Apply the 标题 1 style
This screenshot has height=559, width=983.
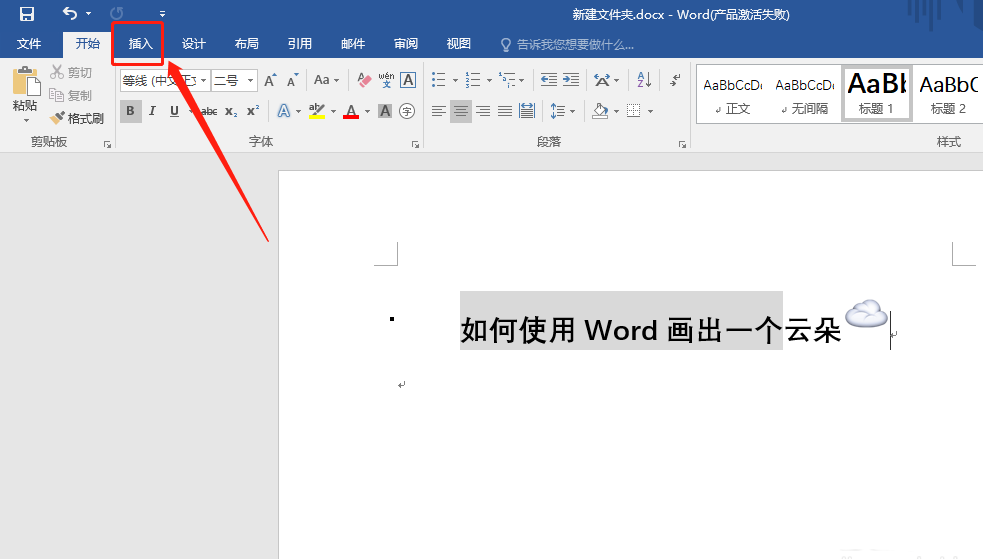876,93
